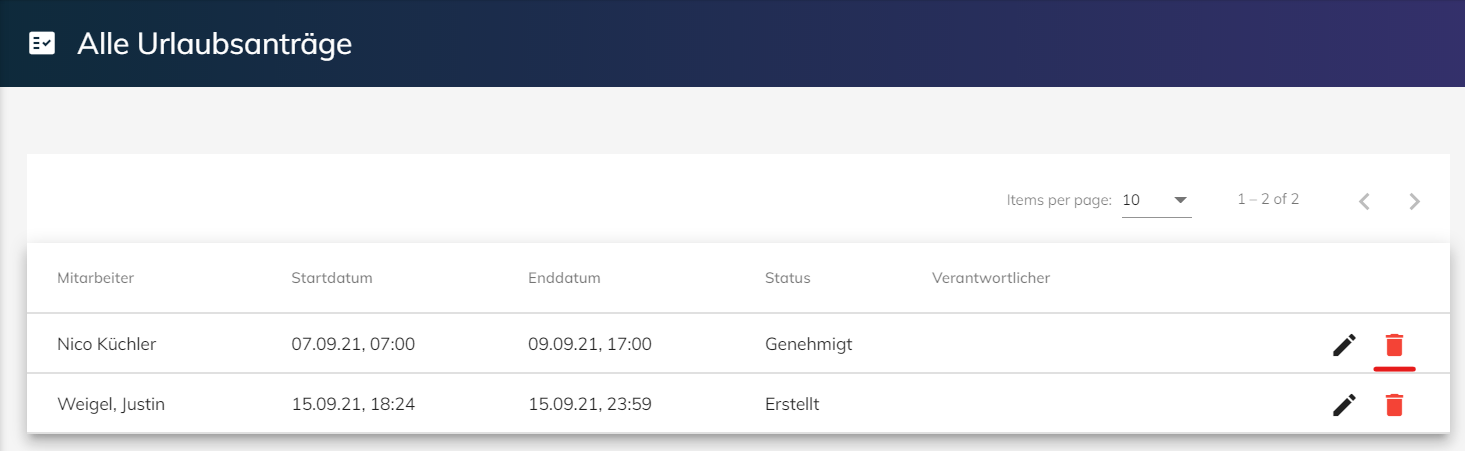
Task: Delete Justin Weigel's vacation request
Action: point(1394,405)
